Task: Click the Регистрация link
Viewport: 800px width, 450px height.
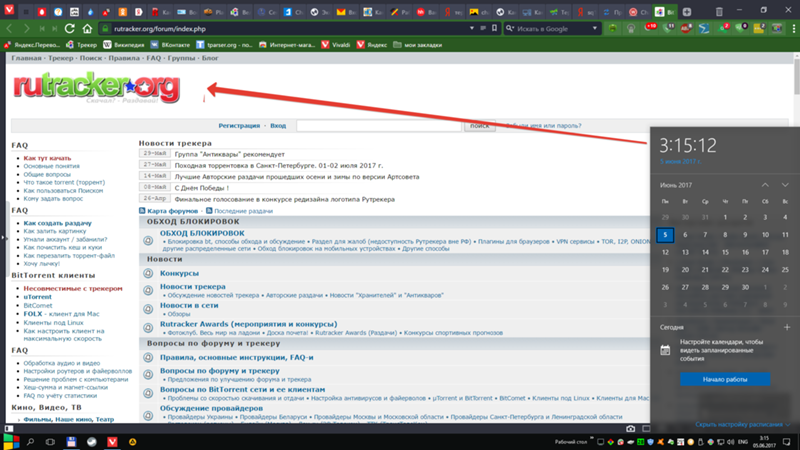Action: (x=239, y=126)
